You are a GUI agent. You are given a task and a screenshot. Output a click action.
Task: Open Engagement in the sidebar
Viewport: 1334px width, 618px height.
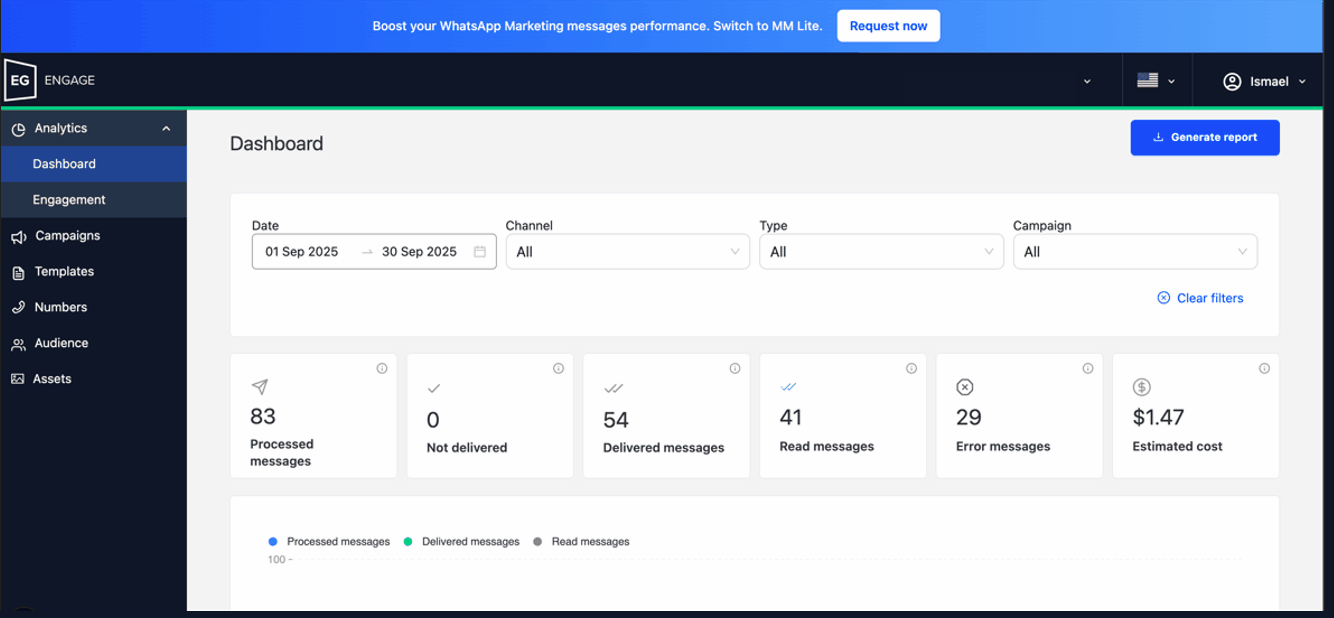(x=93, y=200)
